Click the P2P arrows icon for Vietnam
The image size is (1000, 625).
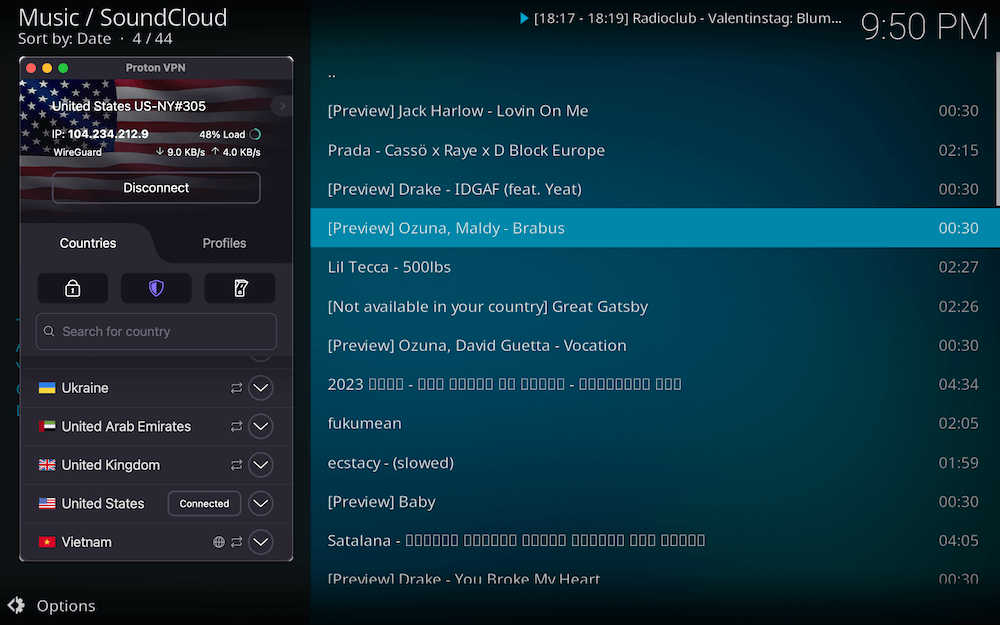(237, 542)
